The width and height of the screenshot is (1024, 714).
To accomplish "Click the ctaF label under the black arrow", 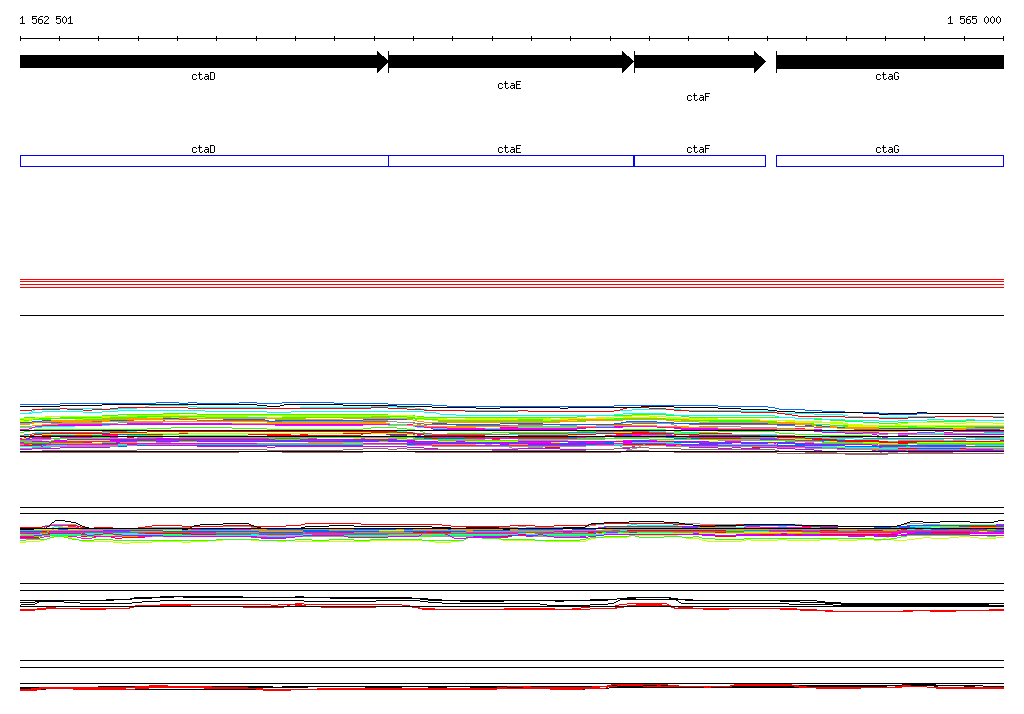I will [698, 98].
